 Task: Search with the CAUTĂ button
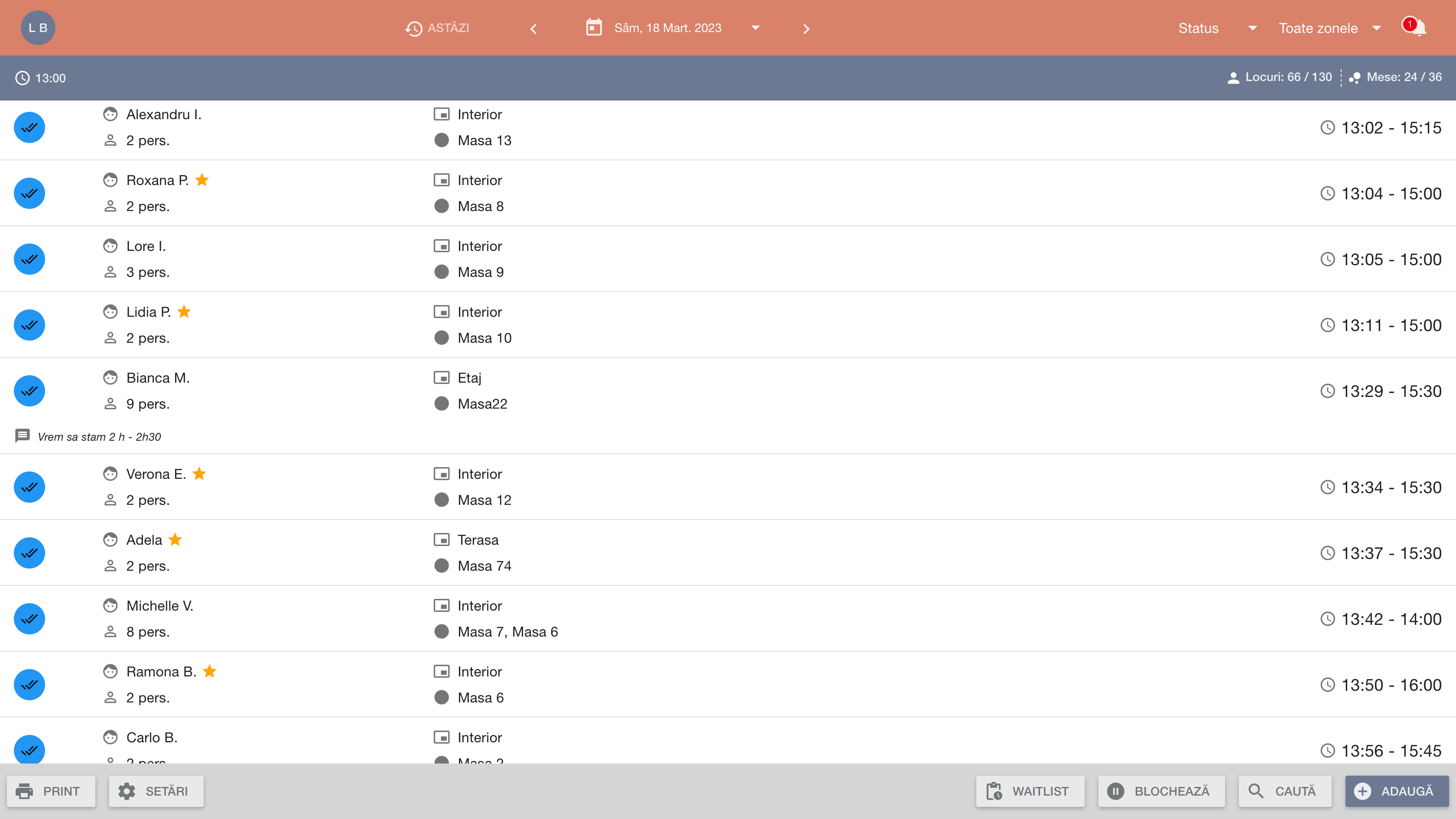coord(1285,791)
